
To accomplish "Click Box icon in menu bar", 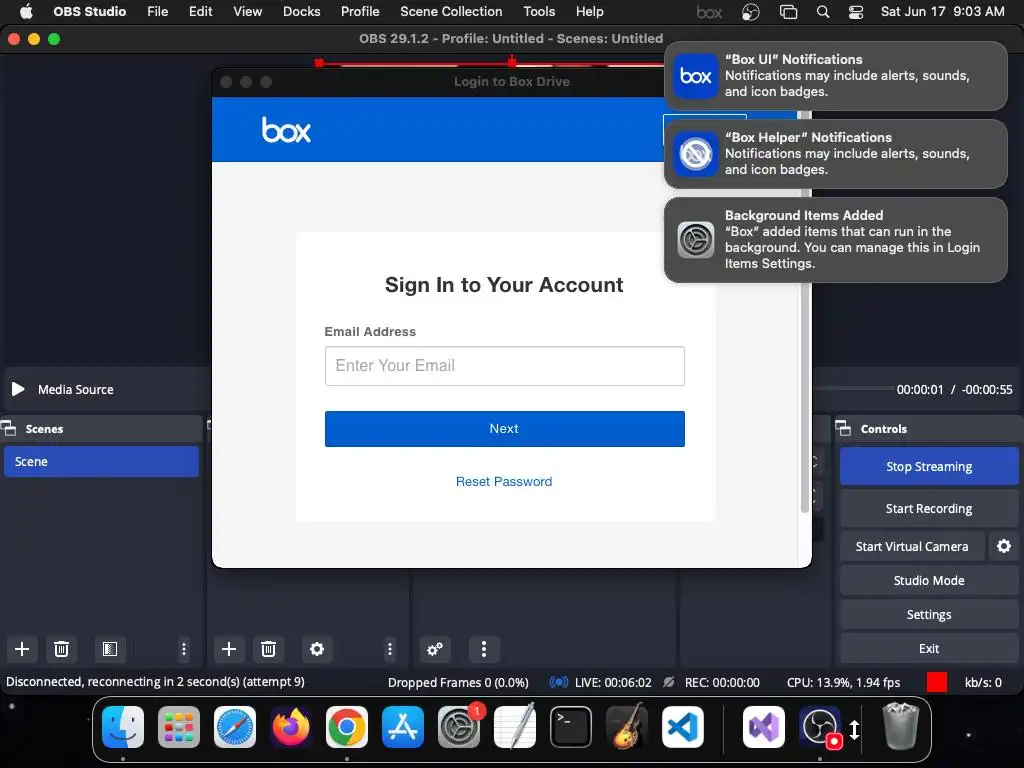I will point(709,12).
